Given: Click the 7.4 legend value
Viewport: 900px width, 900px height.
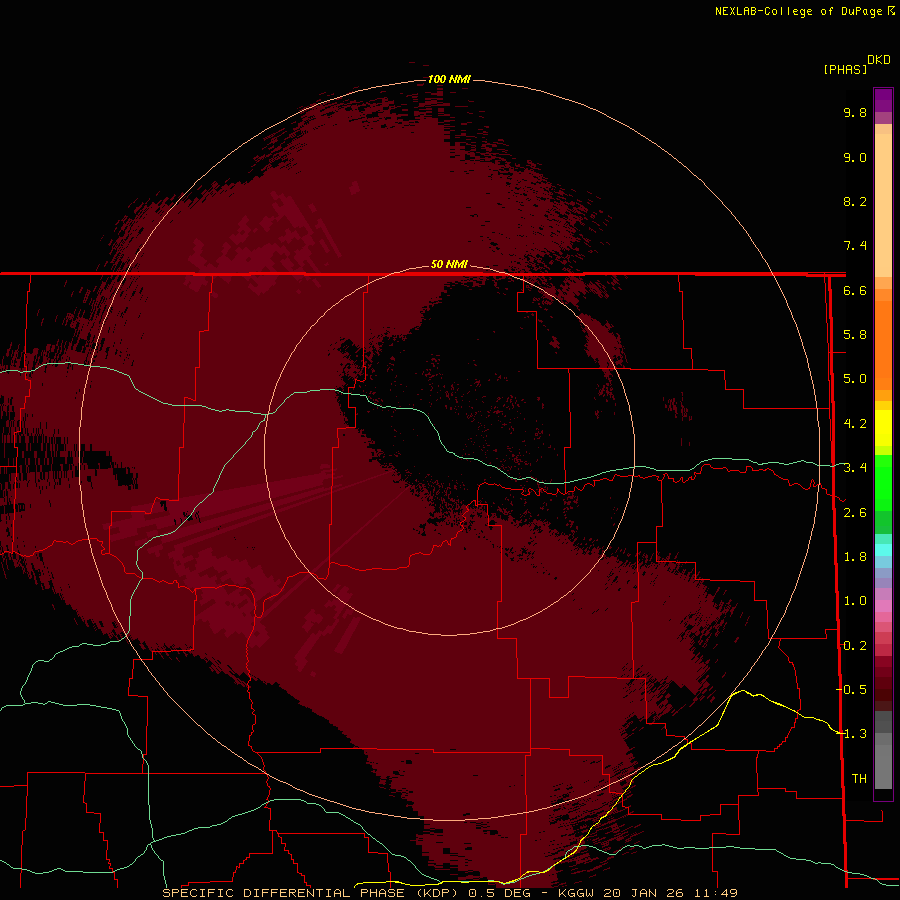Looking at the screenshot, I should (855, 246).
